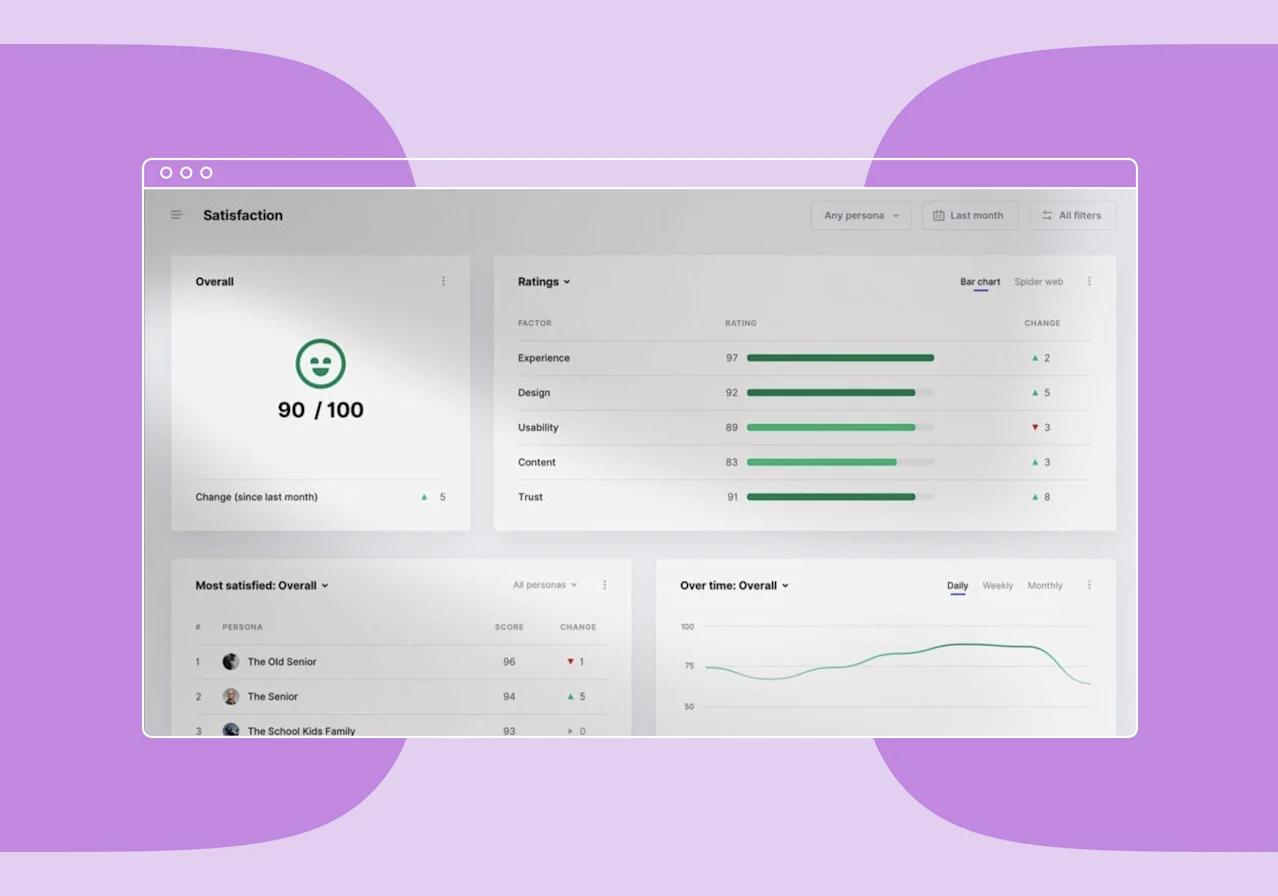Click the Overall card three-dot menu
The height and width of the screenshot is (896, 1278).
(x=444, y=282)
